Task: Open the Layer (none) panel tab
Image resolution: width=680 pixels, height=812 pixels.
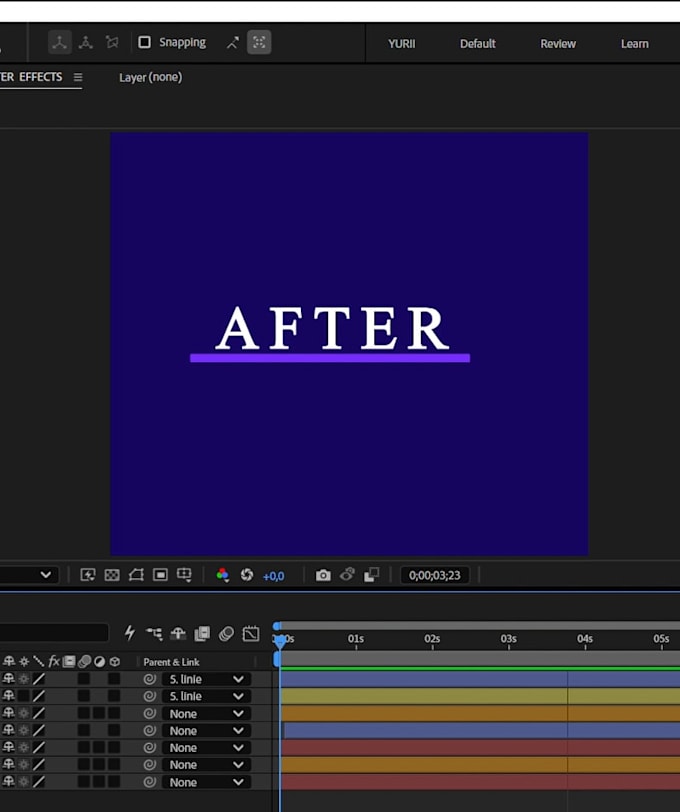Action: coord(151,77)
